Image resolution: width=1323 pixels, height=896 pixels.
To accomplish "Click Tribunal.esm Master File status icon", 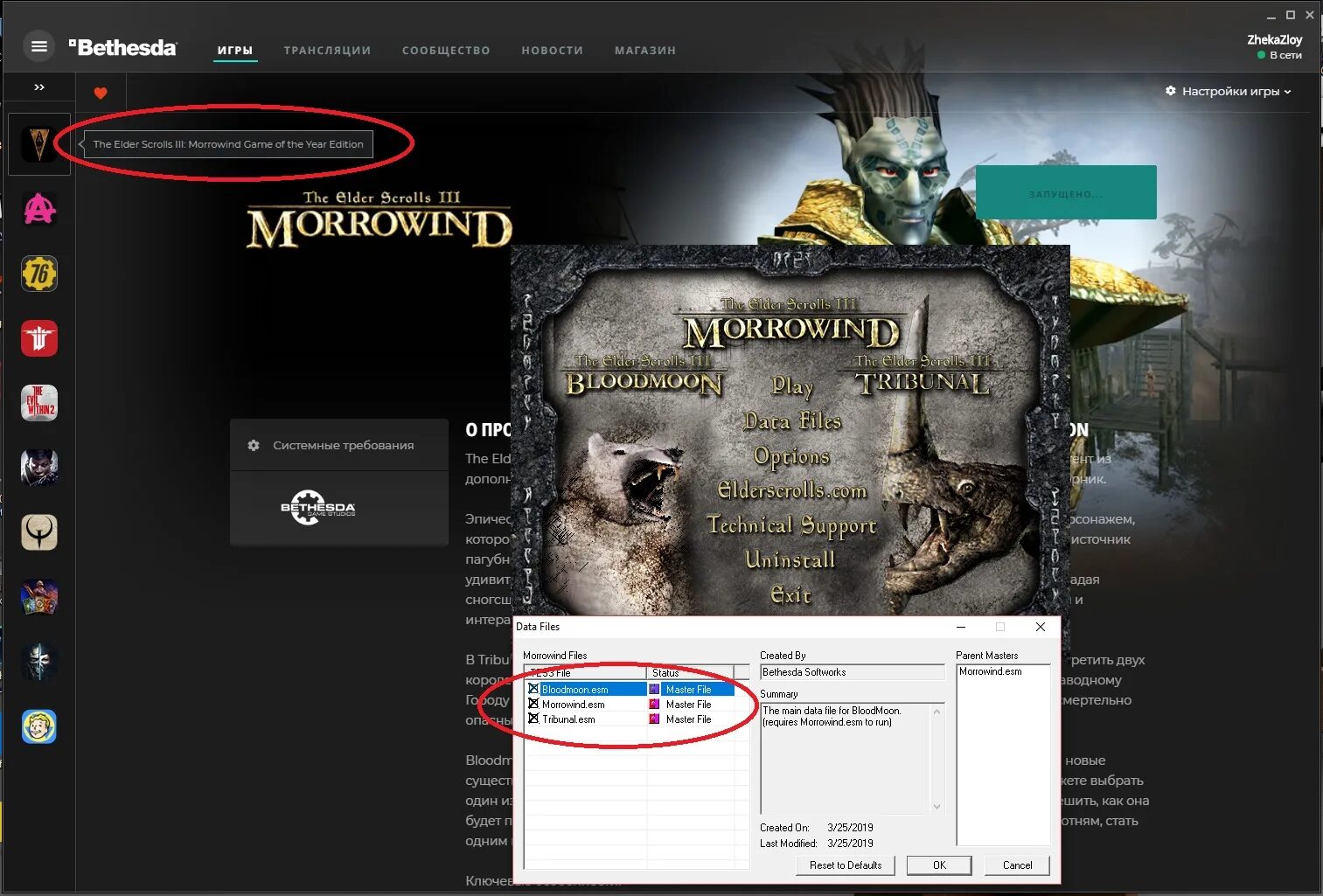I will pos(654,719).
